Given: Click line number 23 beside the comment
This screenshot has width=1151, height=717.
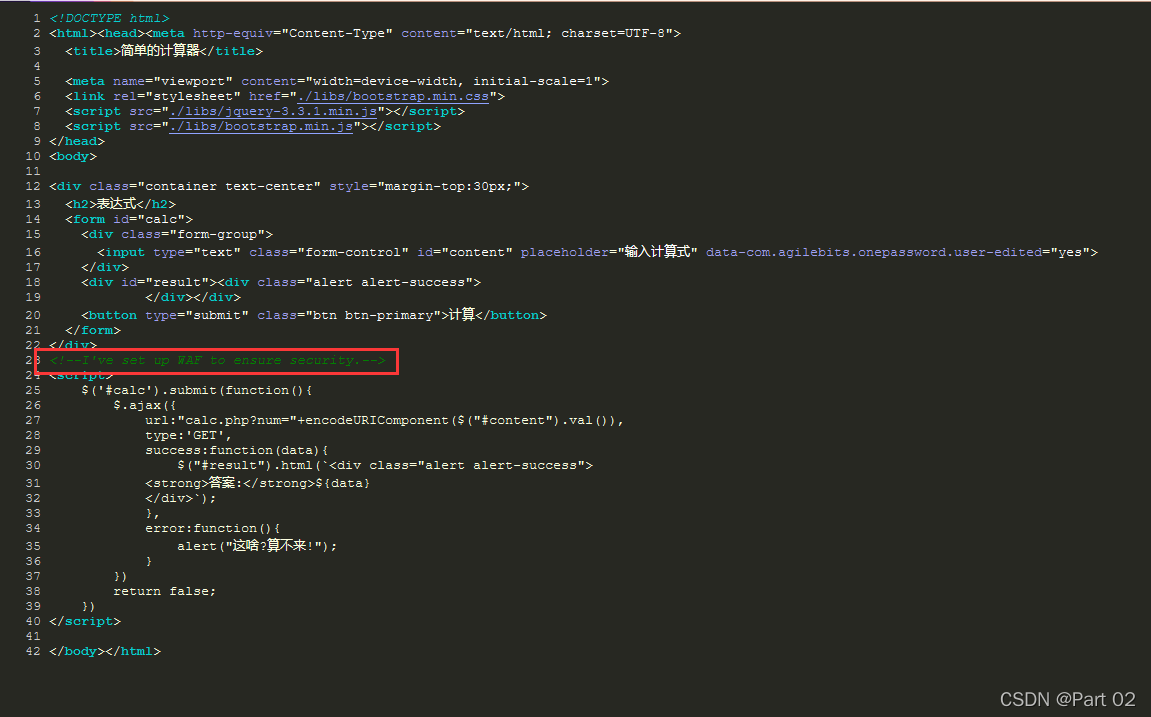Looking at the screenshot, I should tap(31, 360).
